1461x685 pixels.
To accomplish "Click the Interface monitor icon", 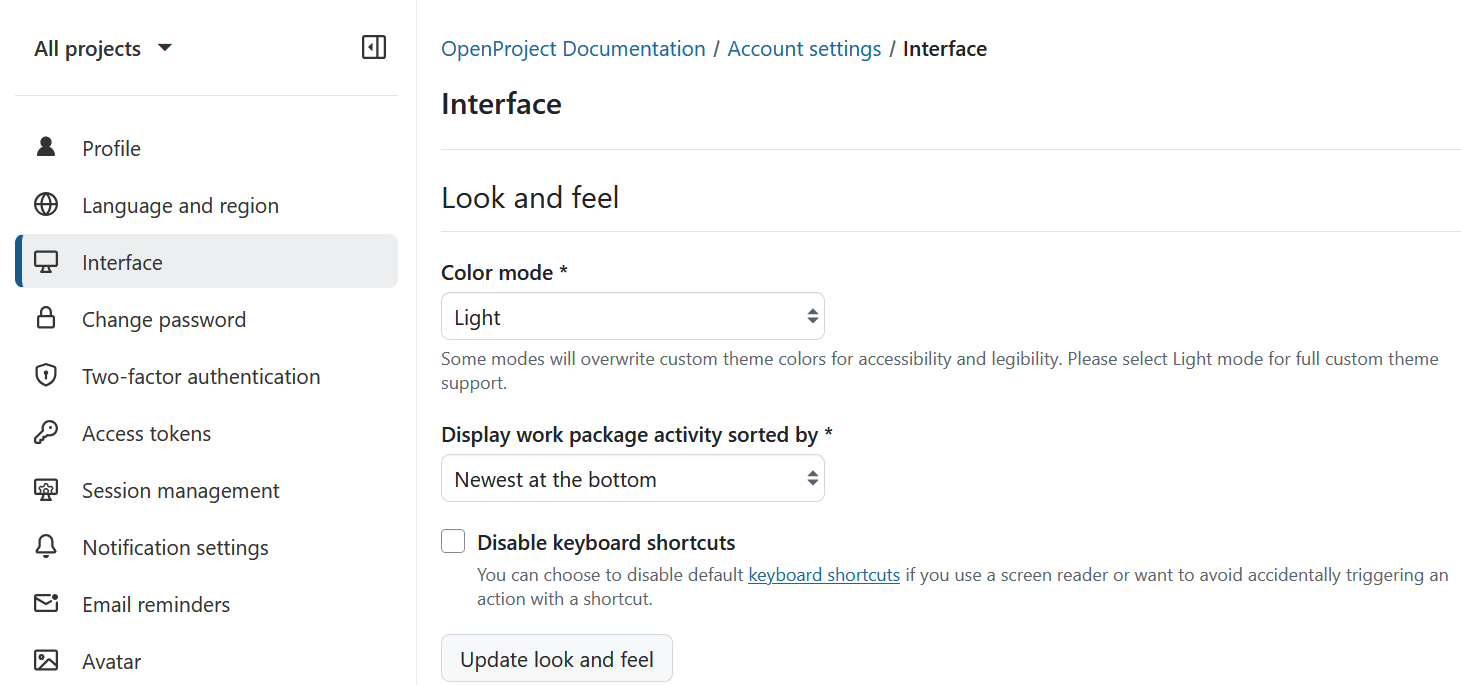I will [45, 261].
